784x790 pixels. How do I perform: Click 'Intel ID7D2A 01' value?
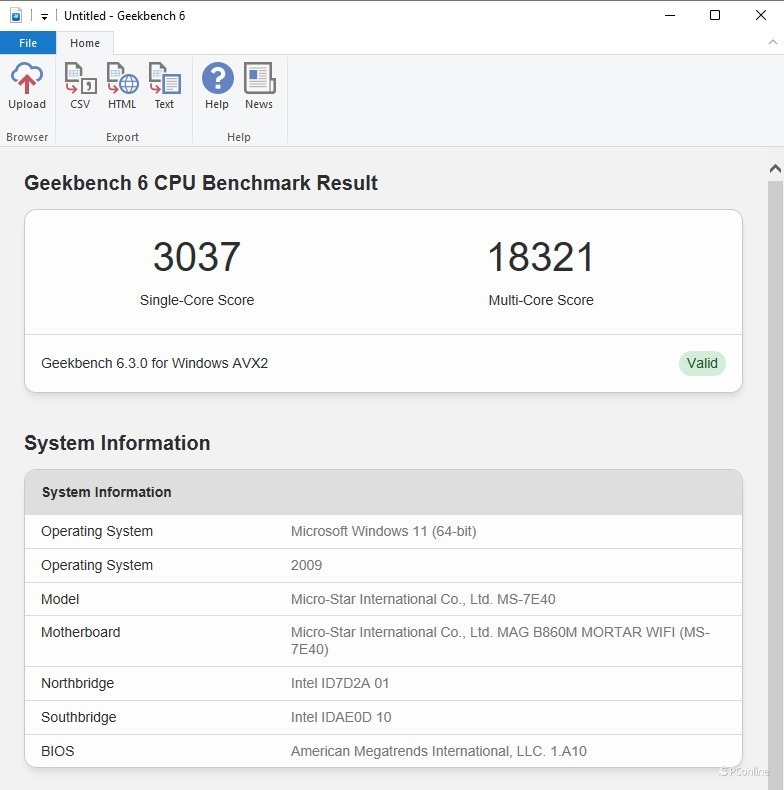click(x=340, y=683)
